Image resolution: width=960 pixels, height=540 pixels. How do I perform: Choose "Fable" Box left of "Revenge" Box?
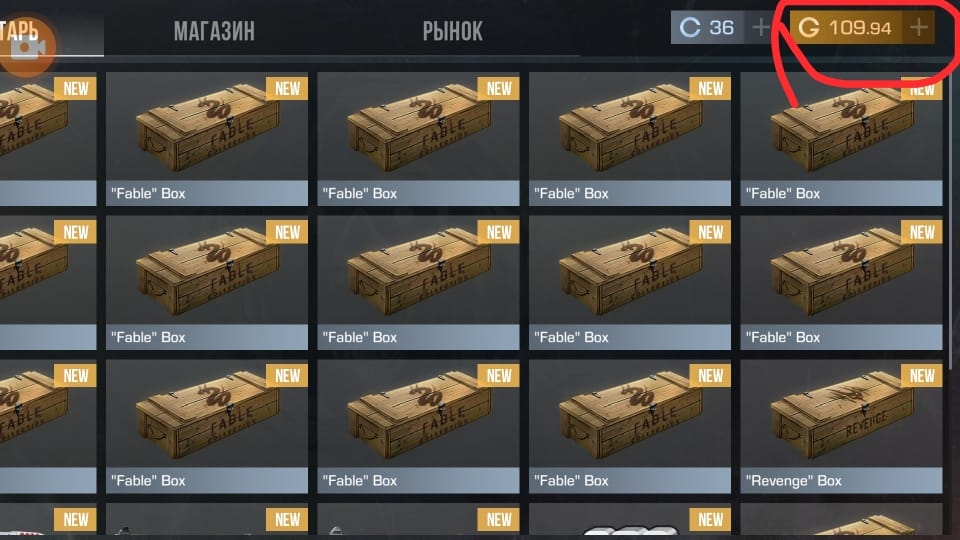630,426
